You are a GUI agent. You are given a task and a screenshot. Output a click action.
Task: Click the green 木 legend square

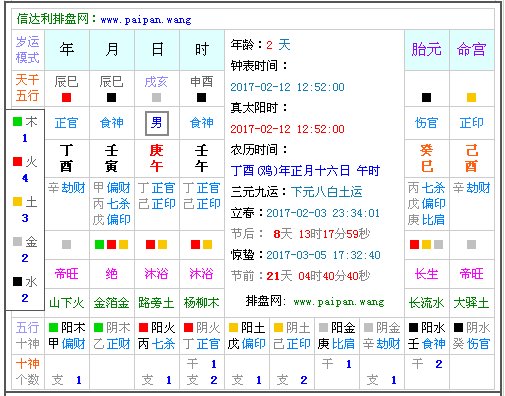[17, 122]
